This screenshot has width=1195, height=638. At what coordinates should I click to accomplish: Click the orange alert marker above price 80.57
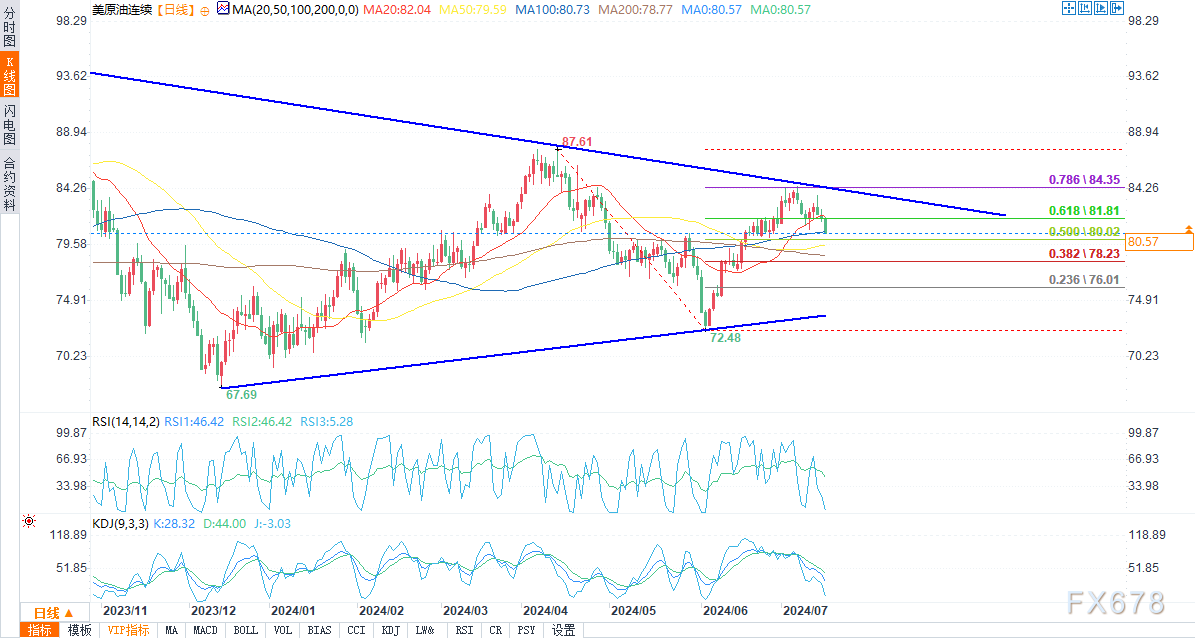[x=1188, y=228]
